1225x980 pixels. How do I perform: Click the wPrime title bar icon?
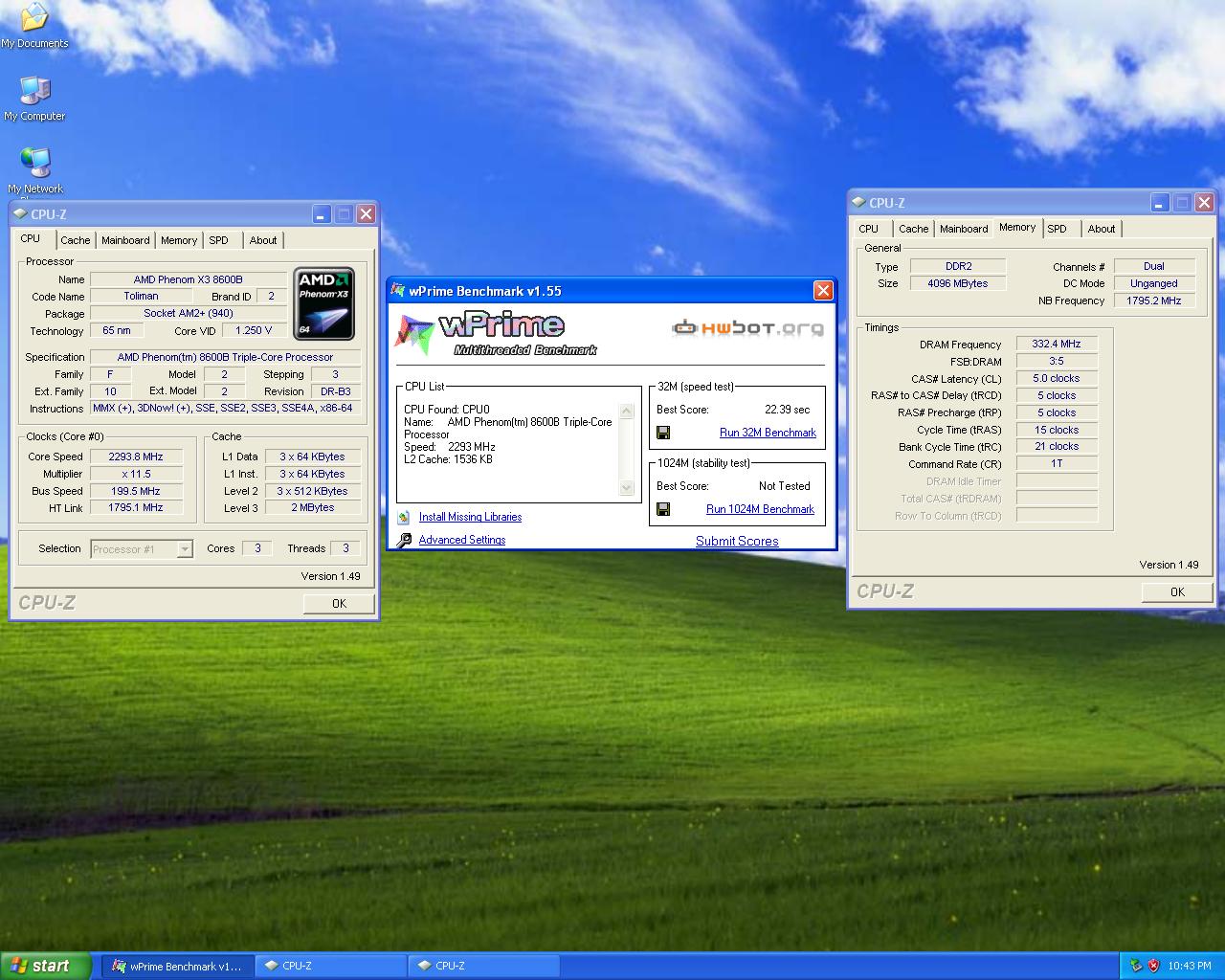(398, 290)
